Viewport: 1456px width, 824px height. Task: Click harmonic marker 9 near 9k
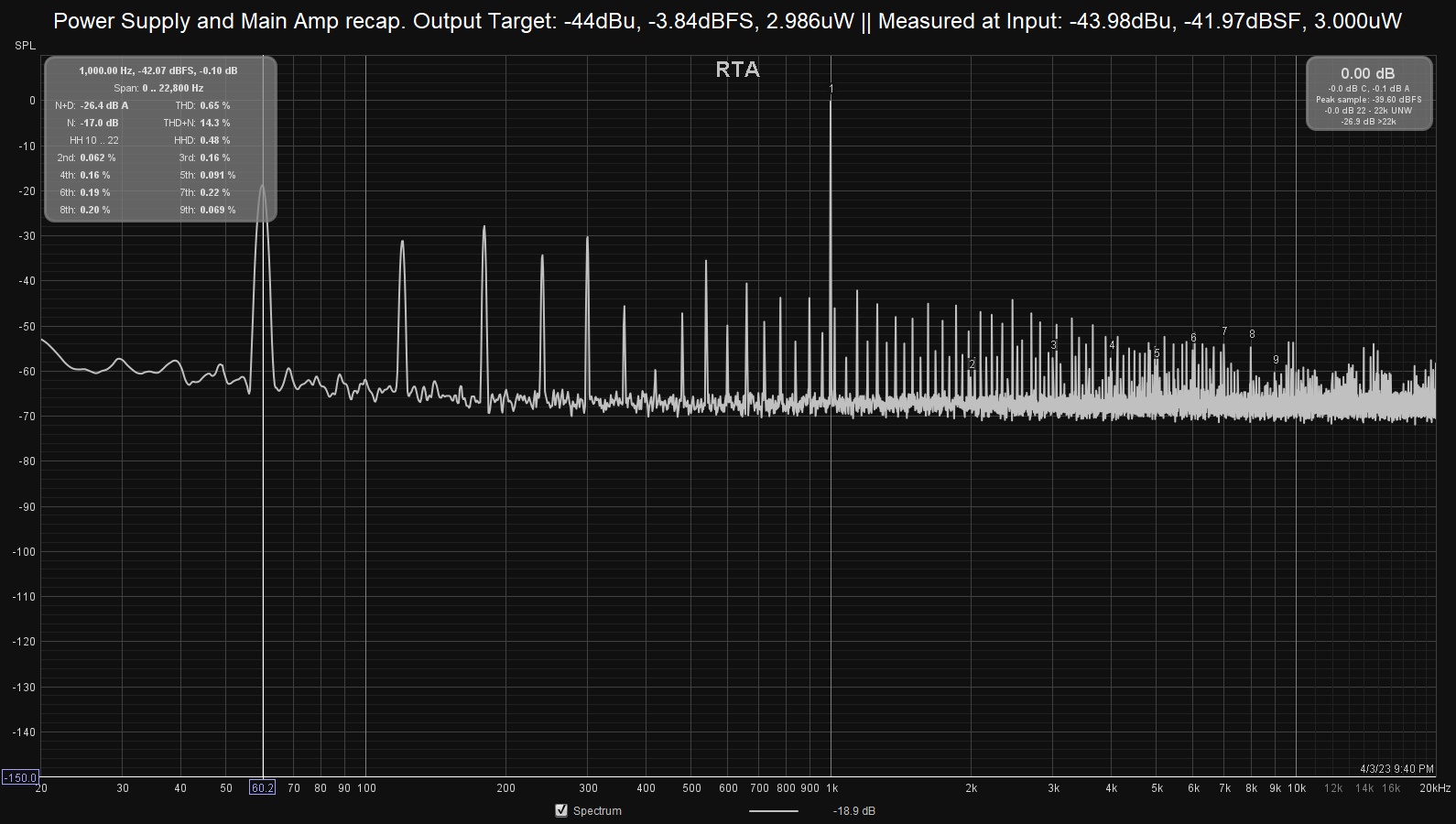[x=1276, y=360]
